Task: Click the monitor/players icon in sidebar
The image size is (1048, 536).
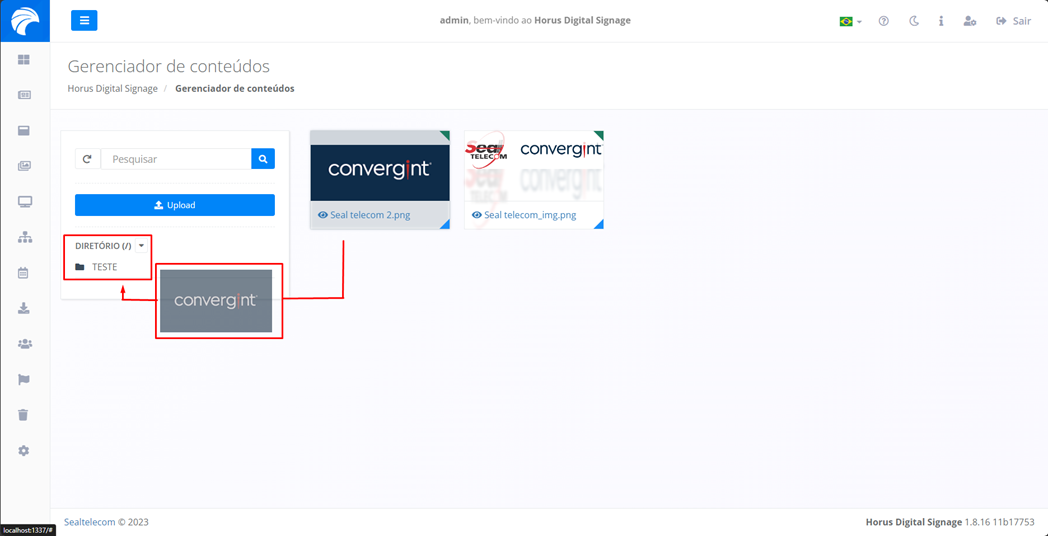Action: [x=24, y=202]
